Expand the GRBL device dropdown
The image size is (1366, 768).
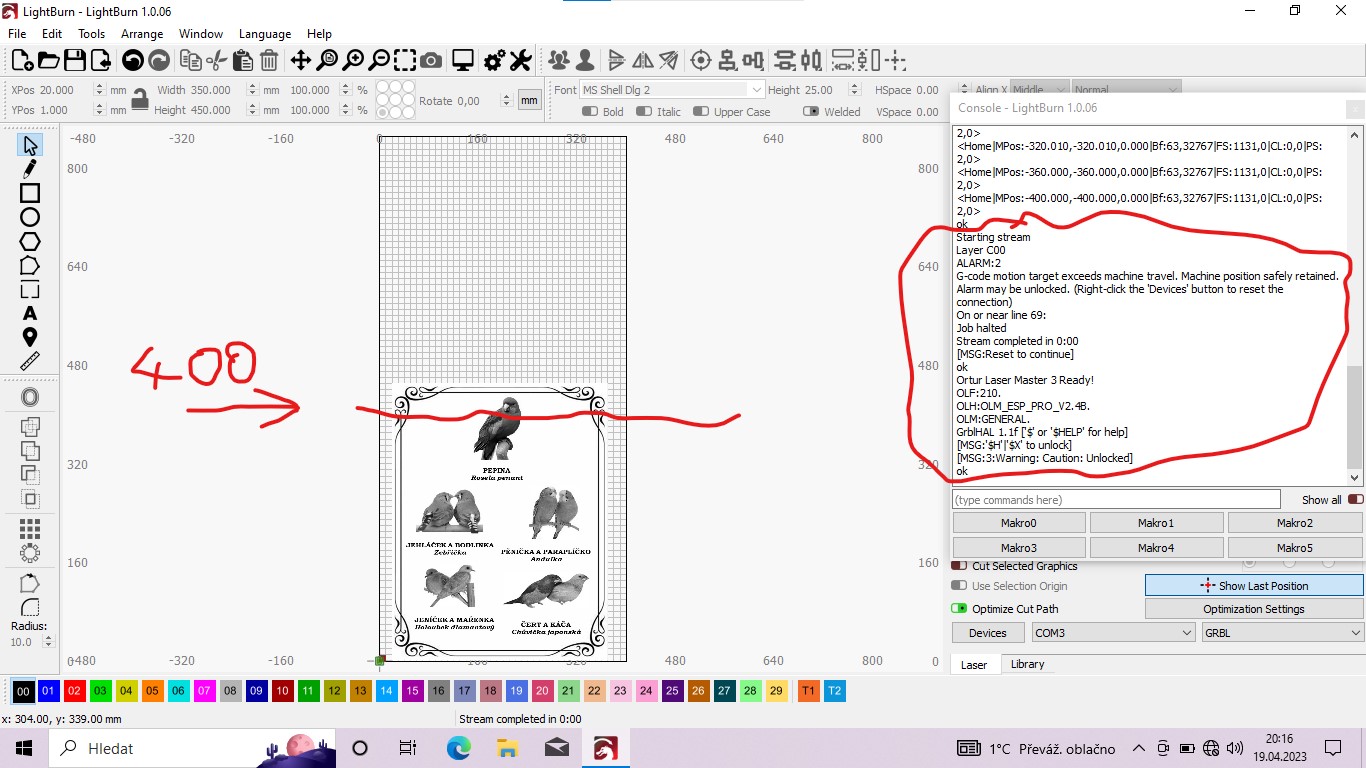click(1282, 633)
